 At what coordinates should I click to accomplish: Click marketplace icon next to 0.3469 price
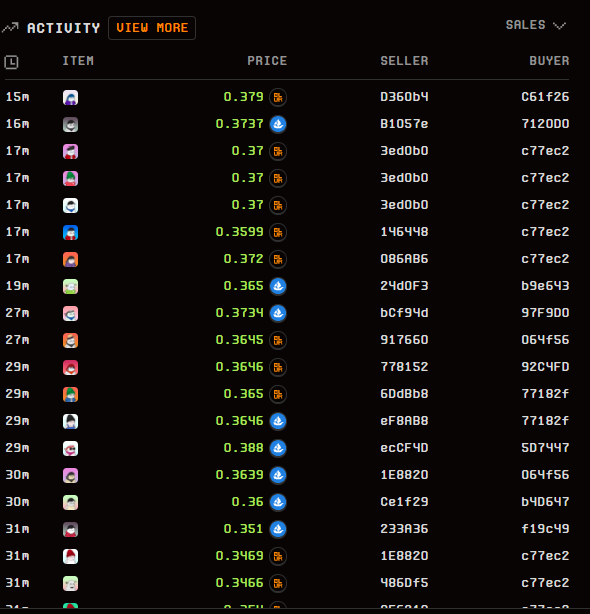(278, 556)
